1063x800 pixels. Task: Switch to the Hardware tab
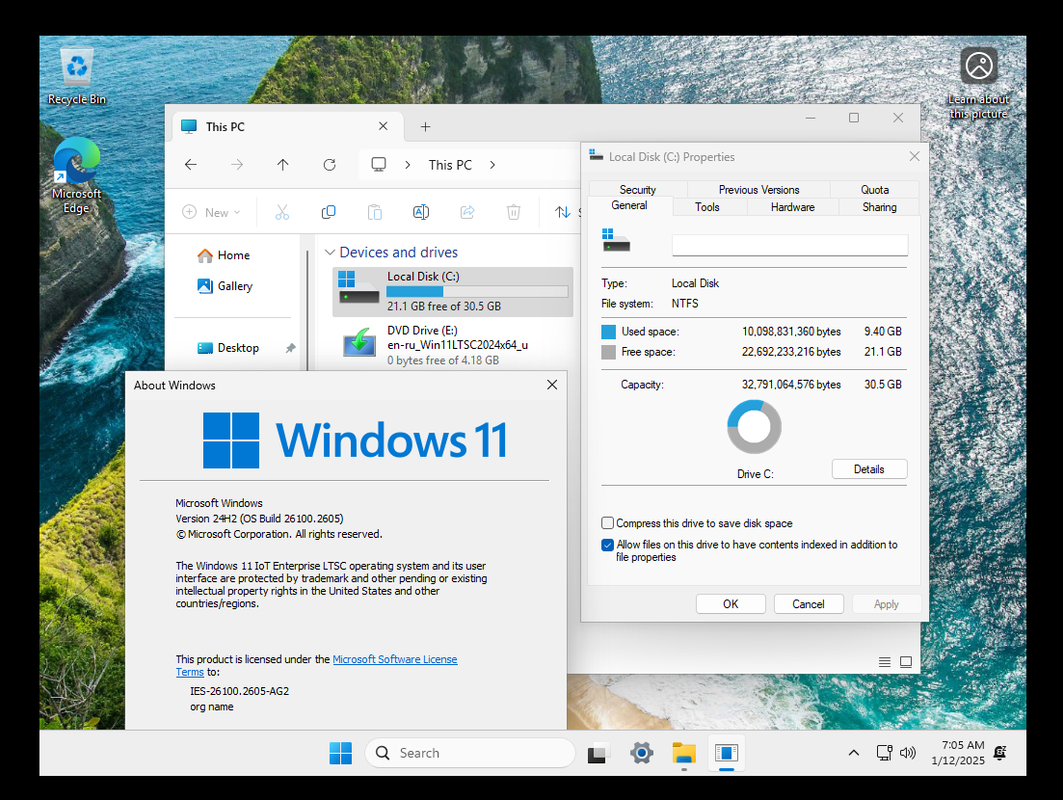tap(793, 207)
